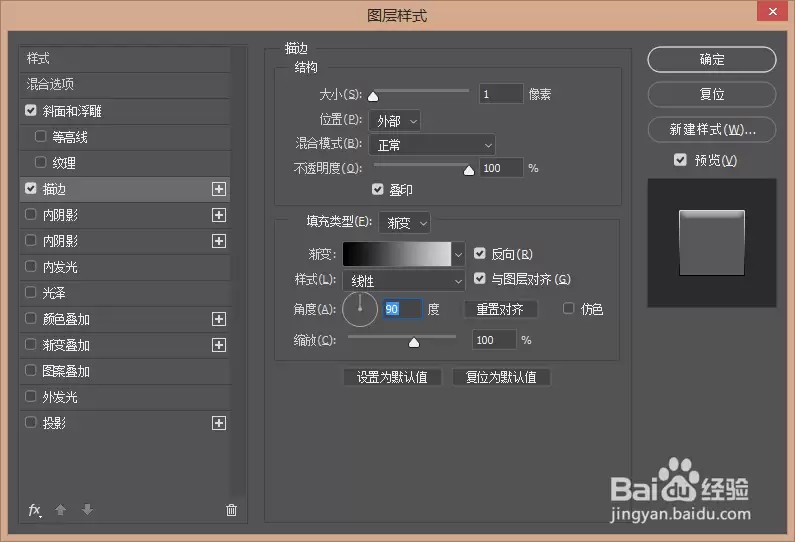Open the 位置 dropdown showing 外部

tap(395, 121)
